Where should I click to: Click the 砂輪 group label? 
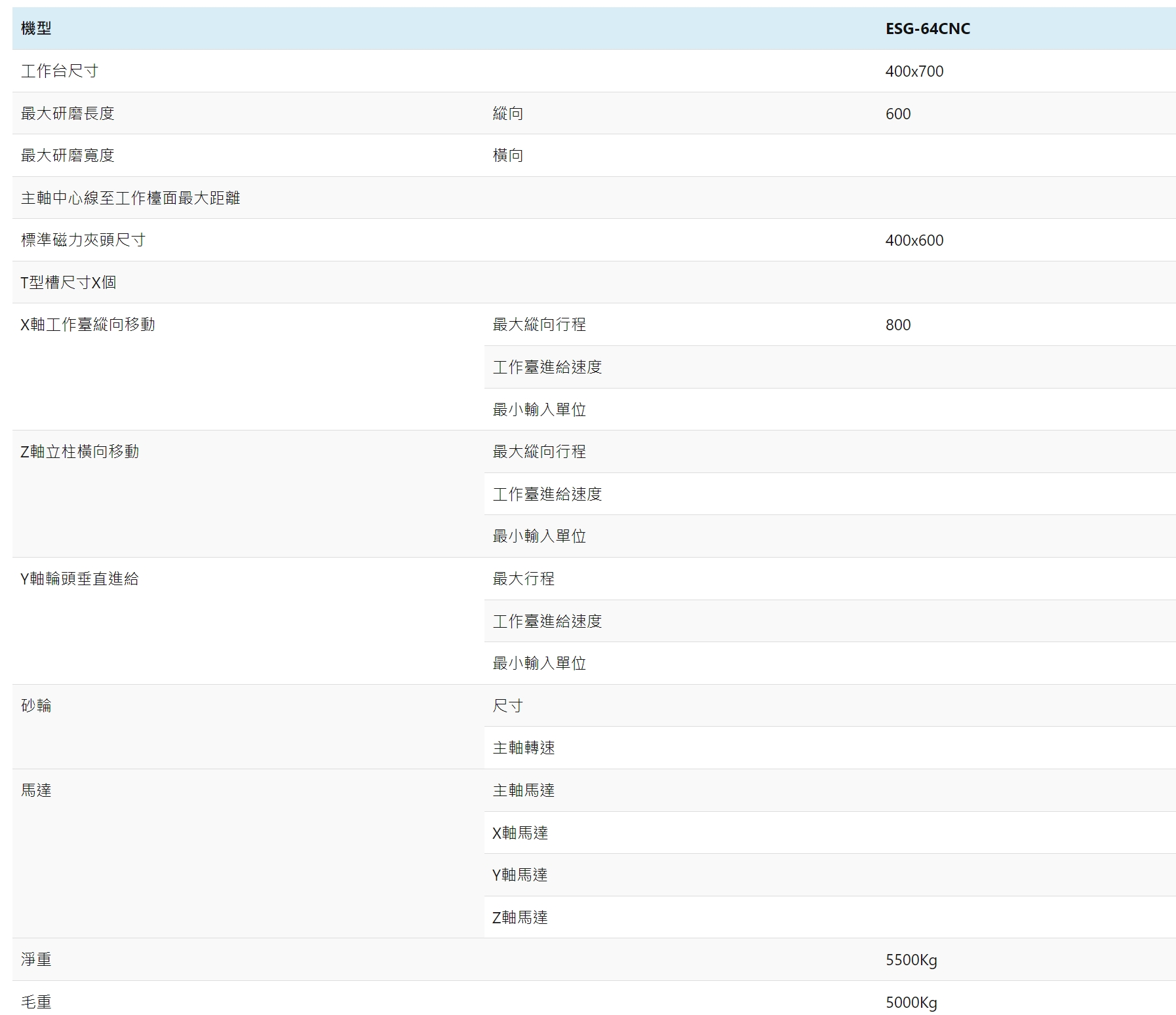pos(36,705)
